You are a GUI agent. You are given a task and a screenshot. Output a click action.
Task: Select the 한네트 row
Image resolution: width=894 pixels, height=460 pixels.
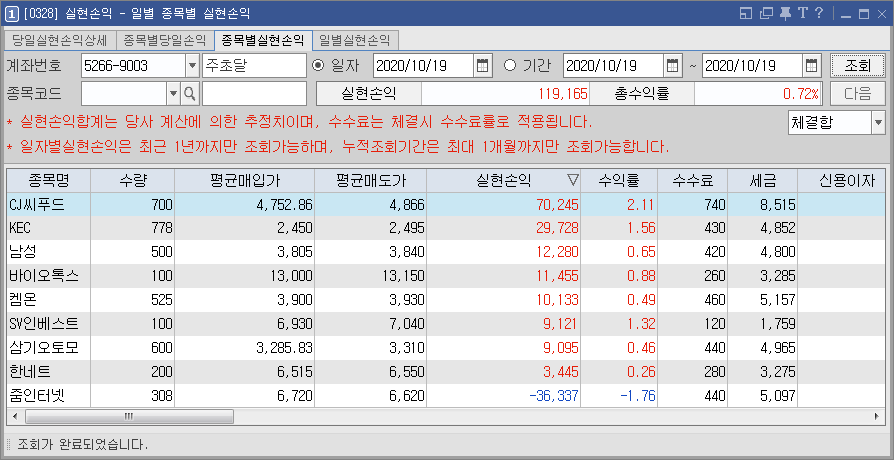coord(446,372)
